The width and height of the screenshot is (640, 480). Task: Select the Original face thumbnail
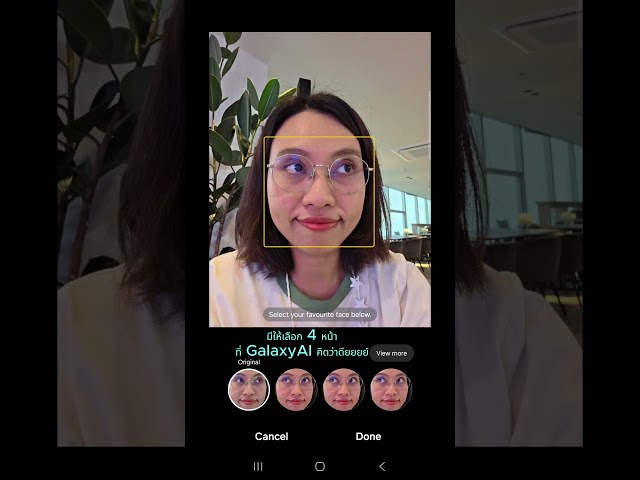click(249, 389)
